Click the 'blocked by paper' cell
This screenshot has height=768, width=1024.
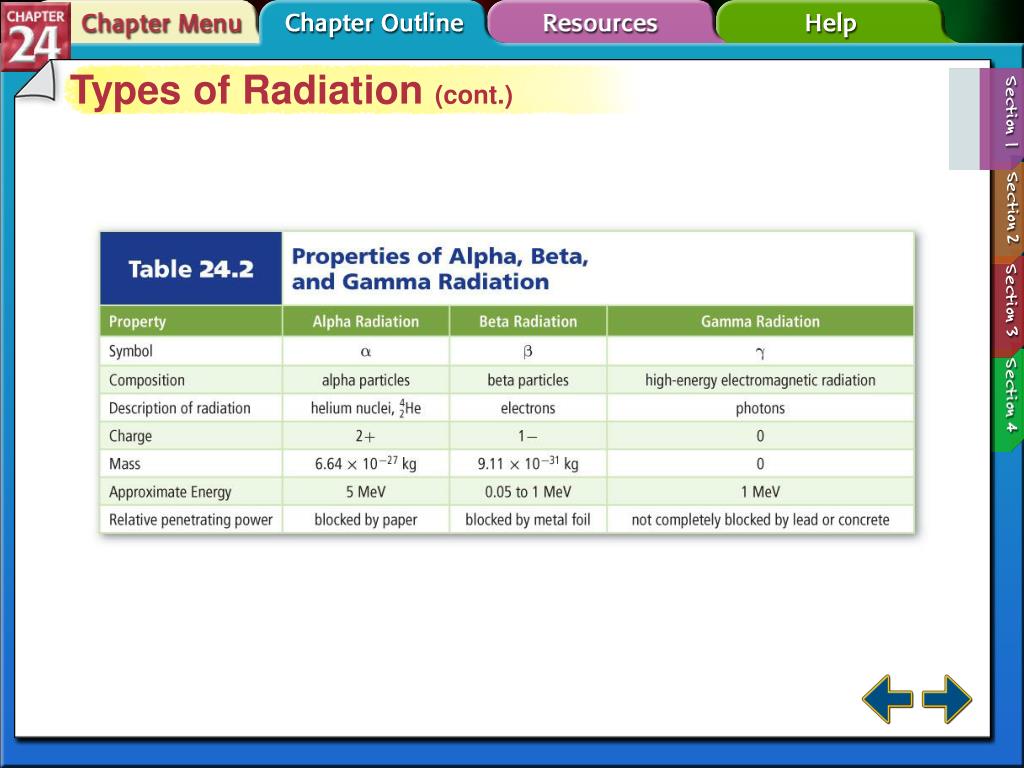point(366,520)
